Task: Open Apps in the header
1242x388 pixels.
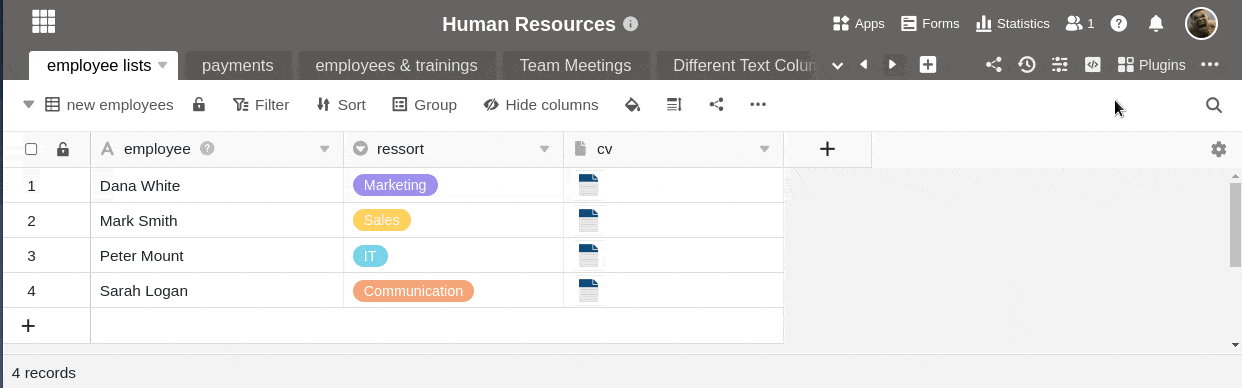Action: (x=859, y=23)
